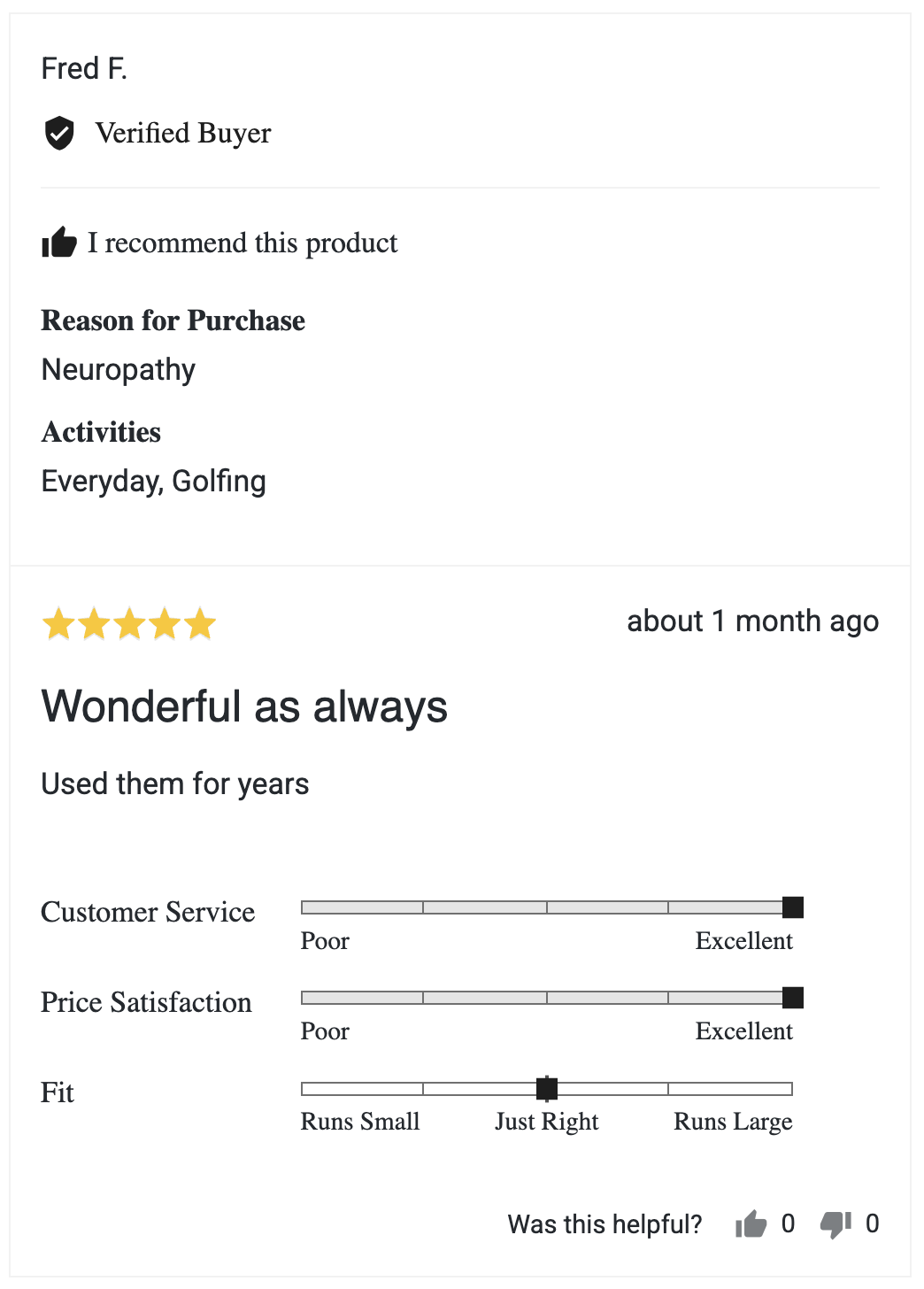This screenshot has width=924, height=1289.
Task: Click the recommend thumbs-up icon
Action: tap(59, 243)
